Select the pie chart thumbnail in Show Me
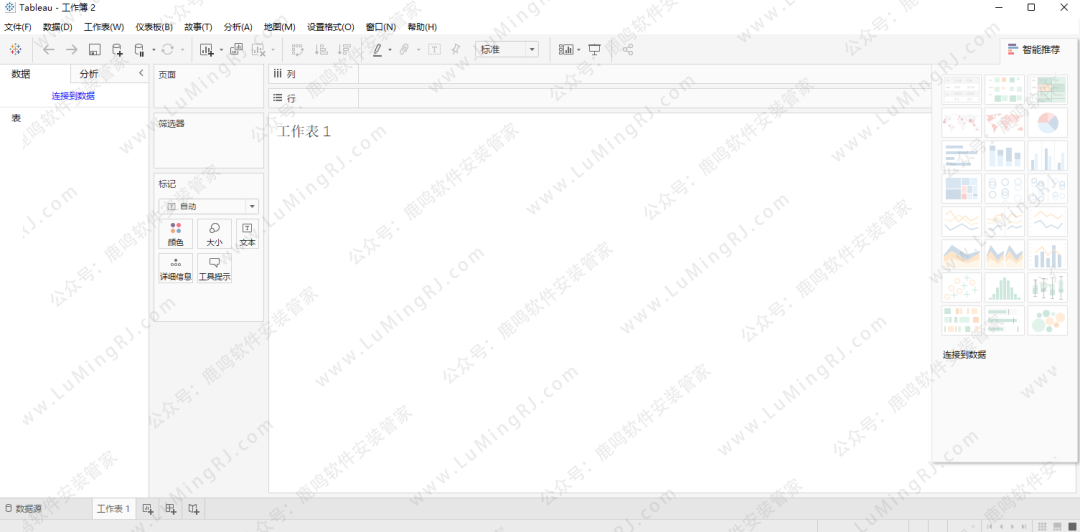Viewport: 1080px width, 532px height. tap(1047, 123)
